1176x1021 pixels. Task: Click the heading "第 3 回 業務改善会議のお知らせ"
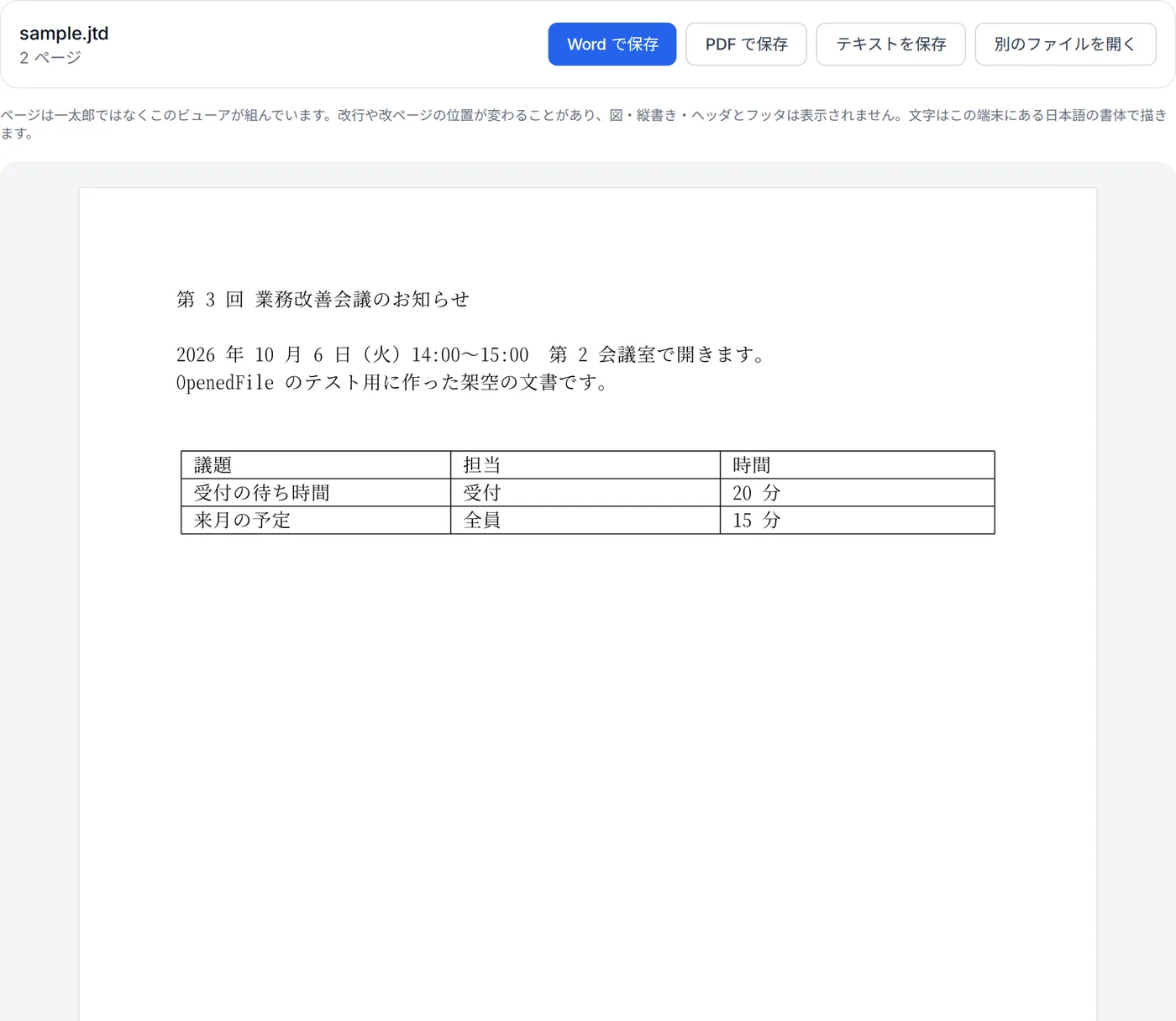coord(323,300)
